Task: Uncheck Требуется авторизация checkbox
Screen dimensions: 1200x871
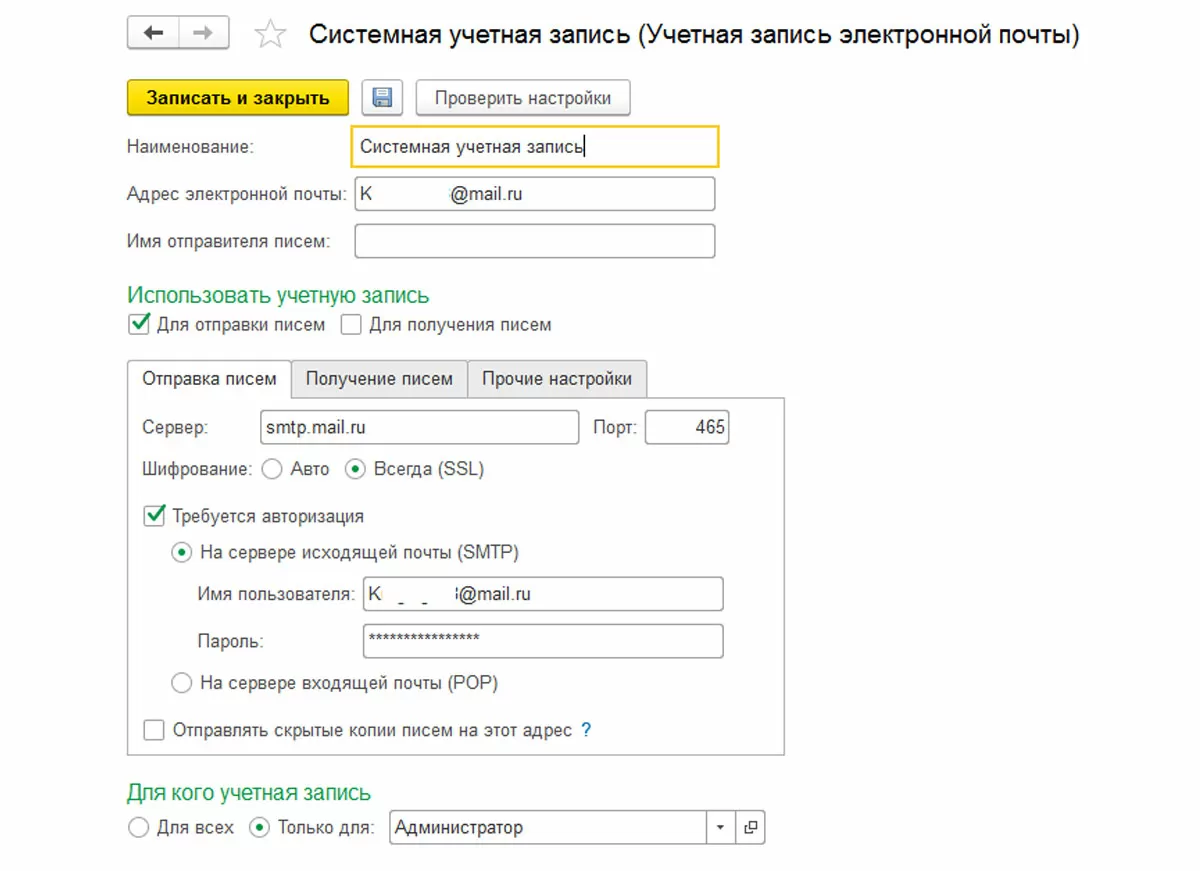Action: [x=155, y=516]
